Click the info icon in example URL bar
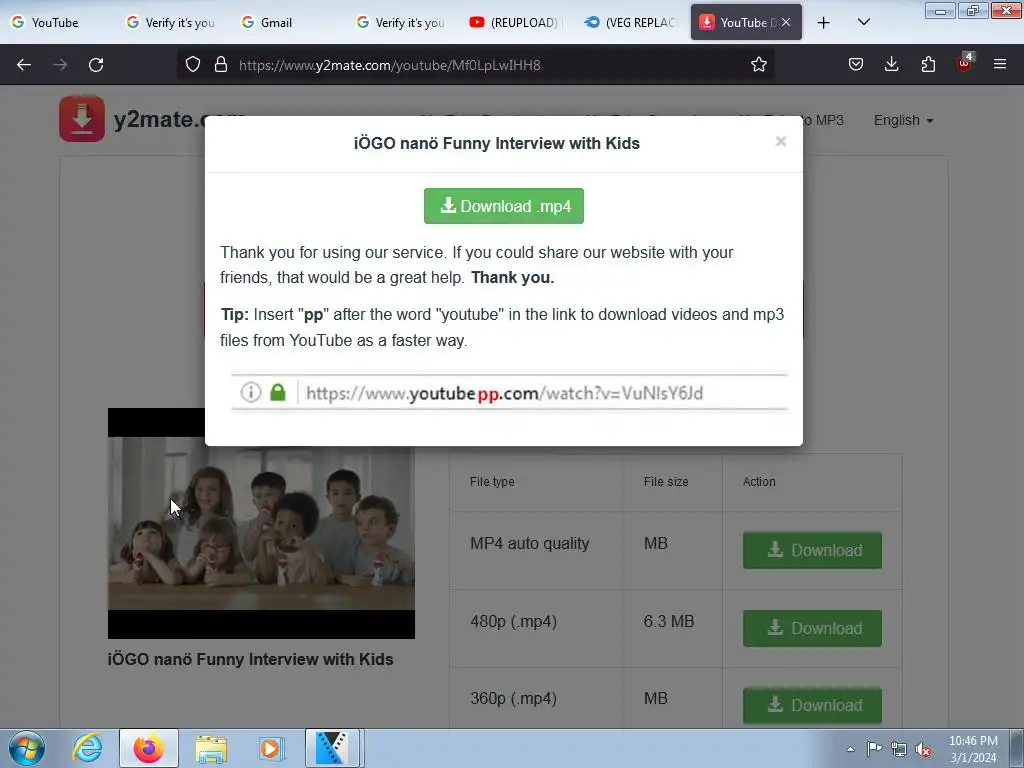 [251, 392]
